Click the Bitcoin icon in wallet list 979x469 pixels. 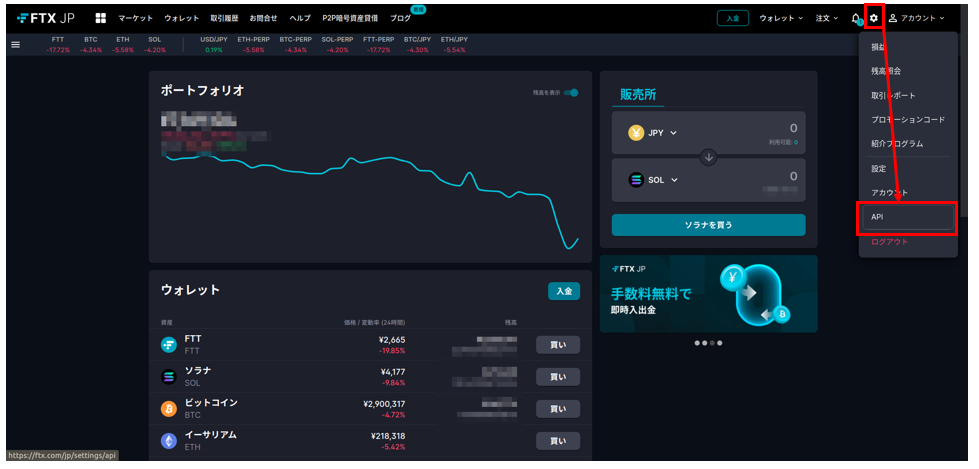click(x=169, y=409)
